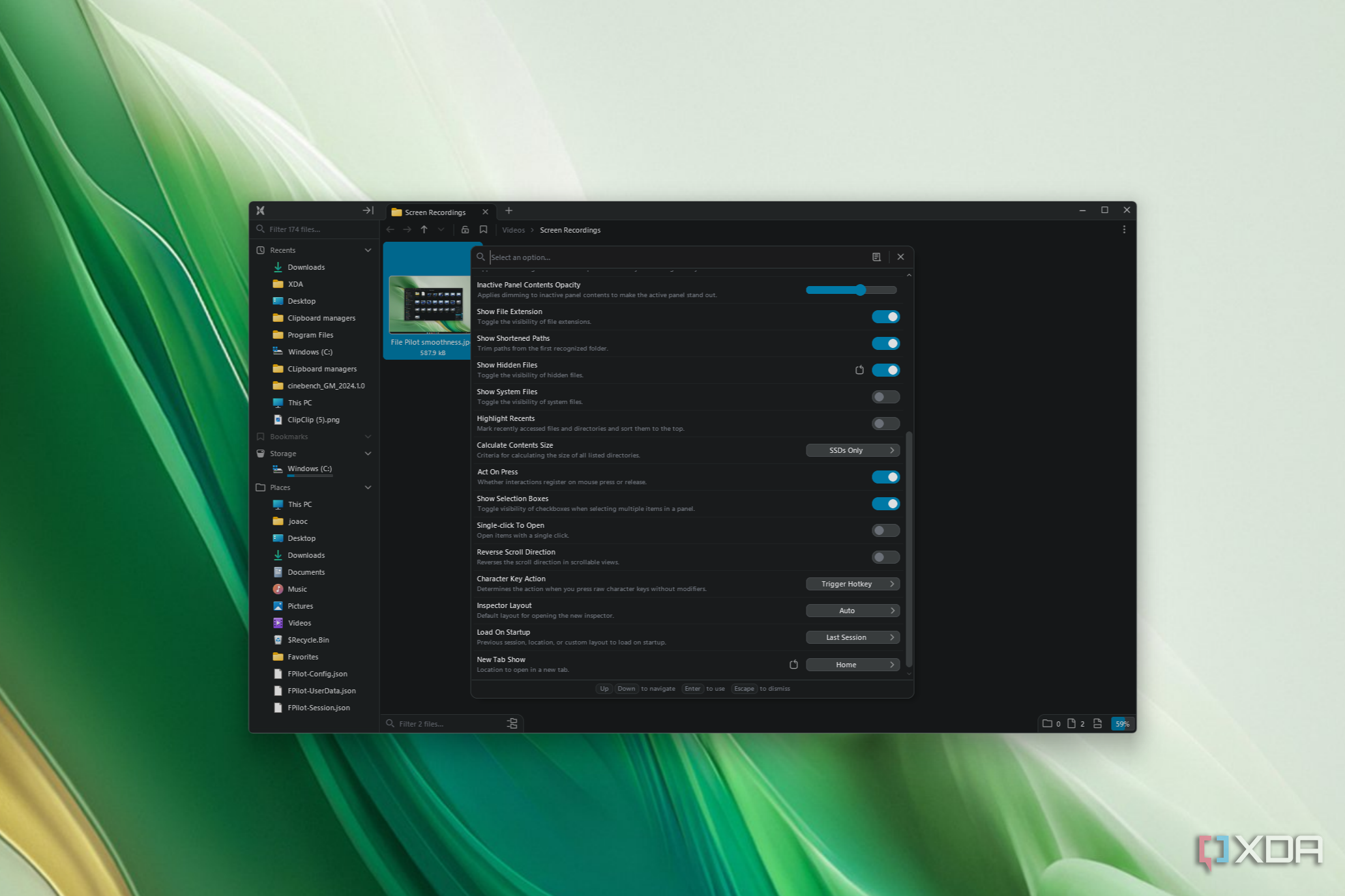Screen dimensions: 1345x896
Task: Switch to the Screen Recordings tab
Action: (x=435, y=212)
